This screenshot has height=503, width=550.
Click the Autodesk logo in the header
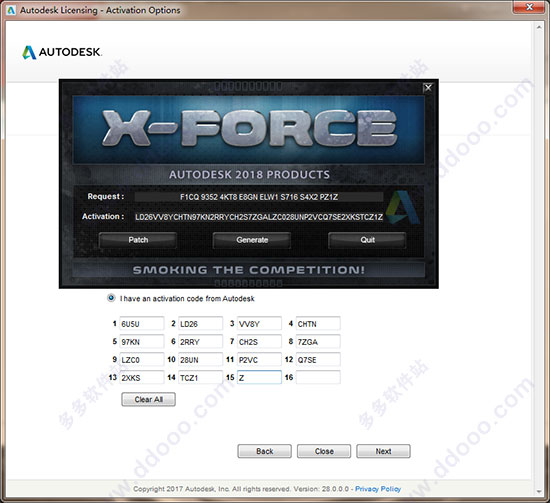click(x=62, y=52)
